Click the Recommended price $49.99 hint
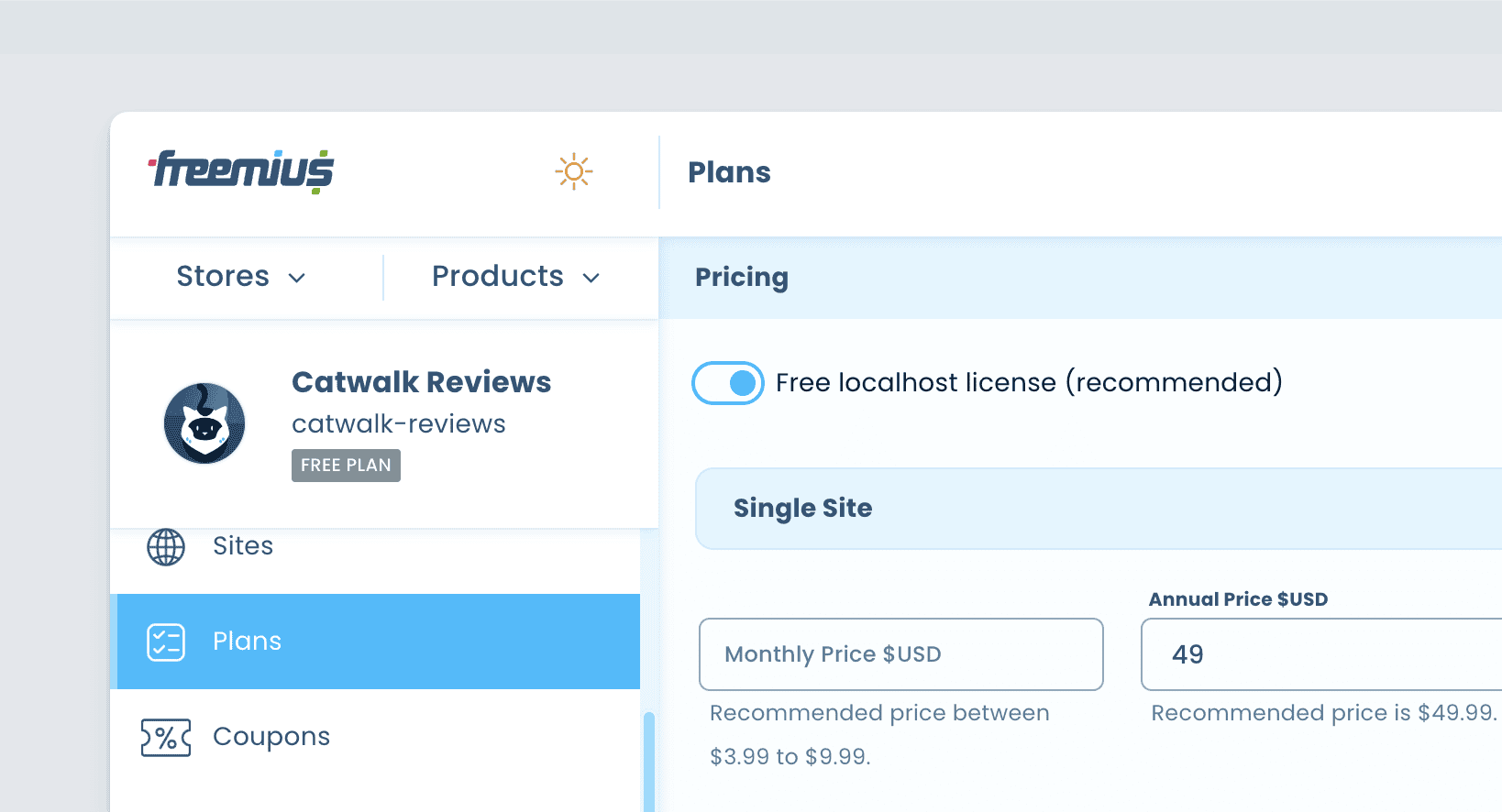 coord(1324,713)
